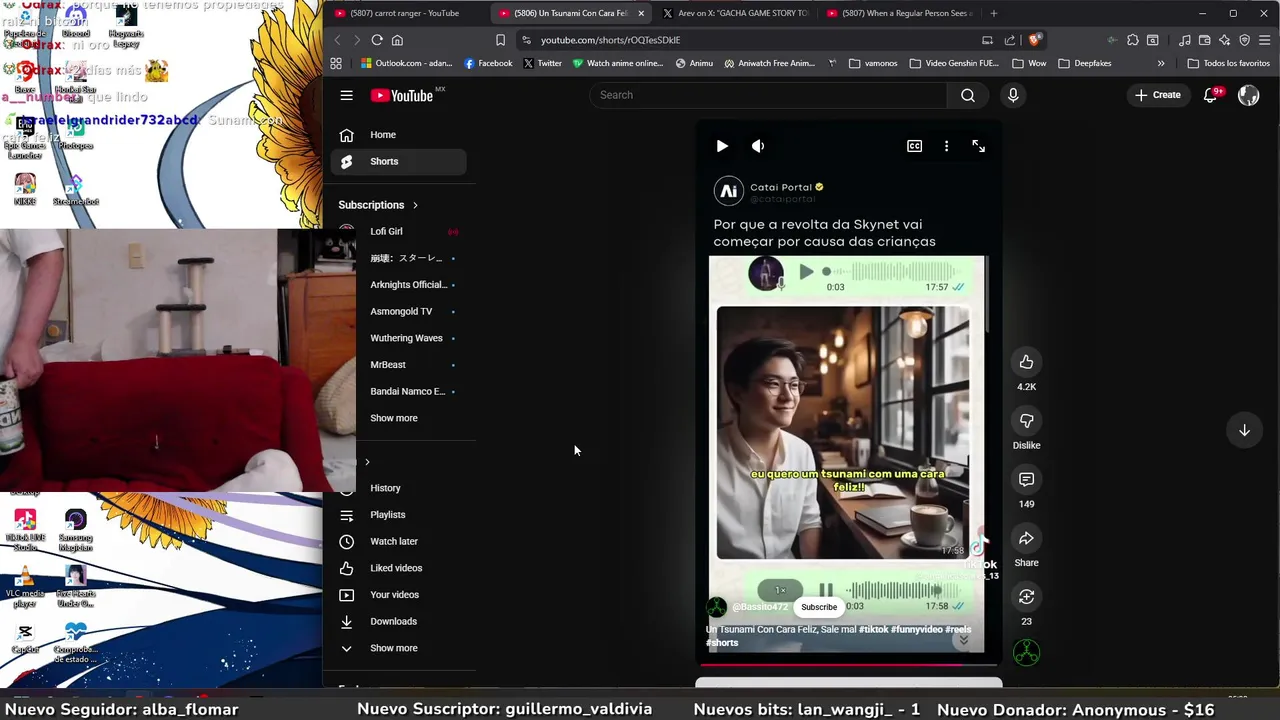Switch to When a Regular Person tab

click(x=898, y=13)
